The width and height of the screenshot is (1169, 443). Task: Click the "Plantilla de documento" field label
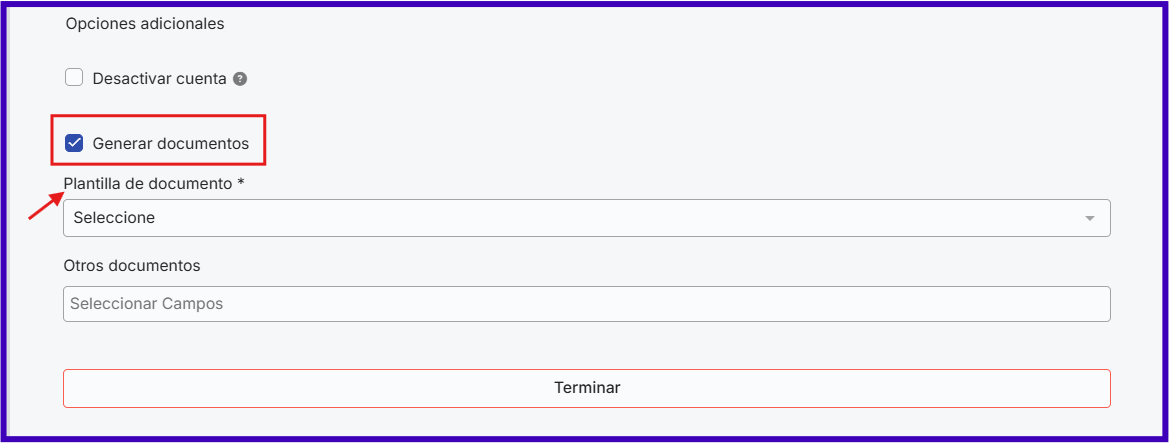tap(148, 184)
